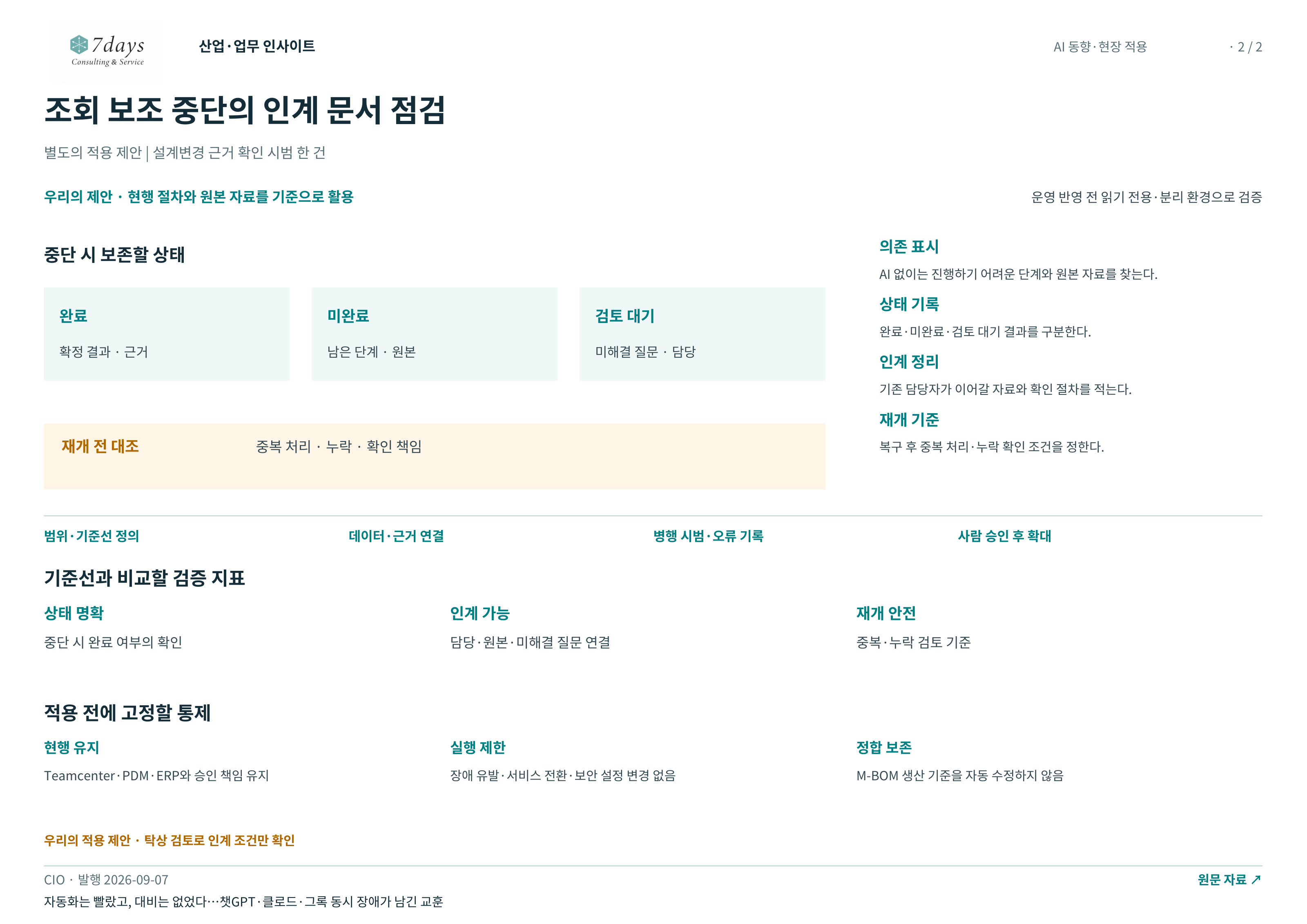Screen dimensions: 1307x924
Task: Click the step label 데이터·근거 연결
Action: click(x=396, y=536)
